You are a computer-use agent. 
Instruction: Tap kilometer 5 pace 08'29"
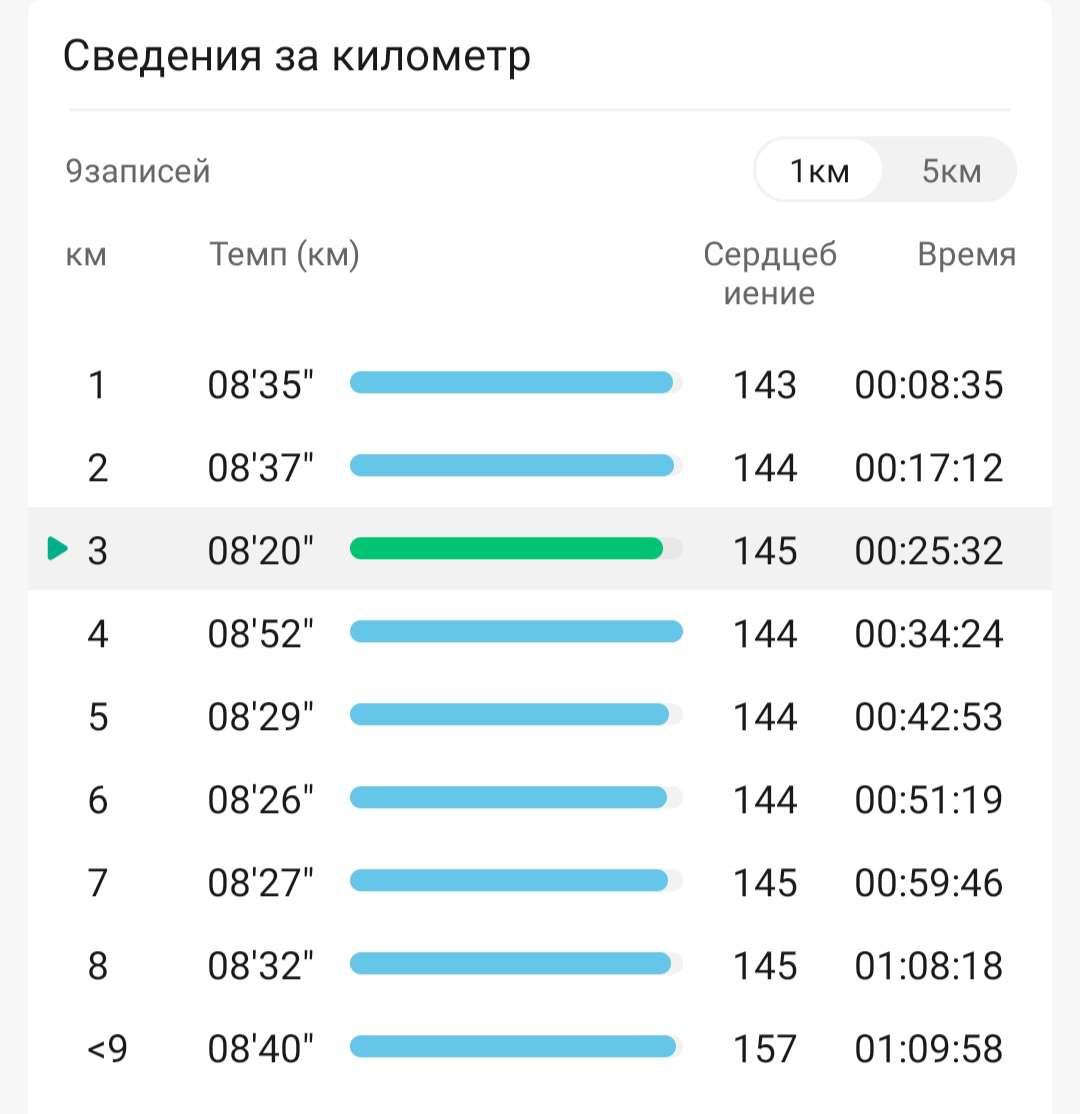pyautogui.click(x=260, y=716)
